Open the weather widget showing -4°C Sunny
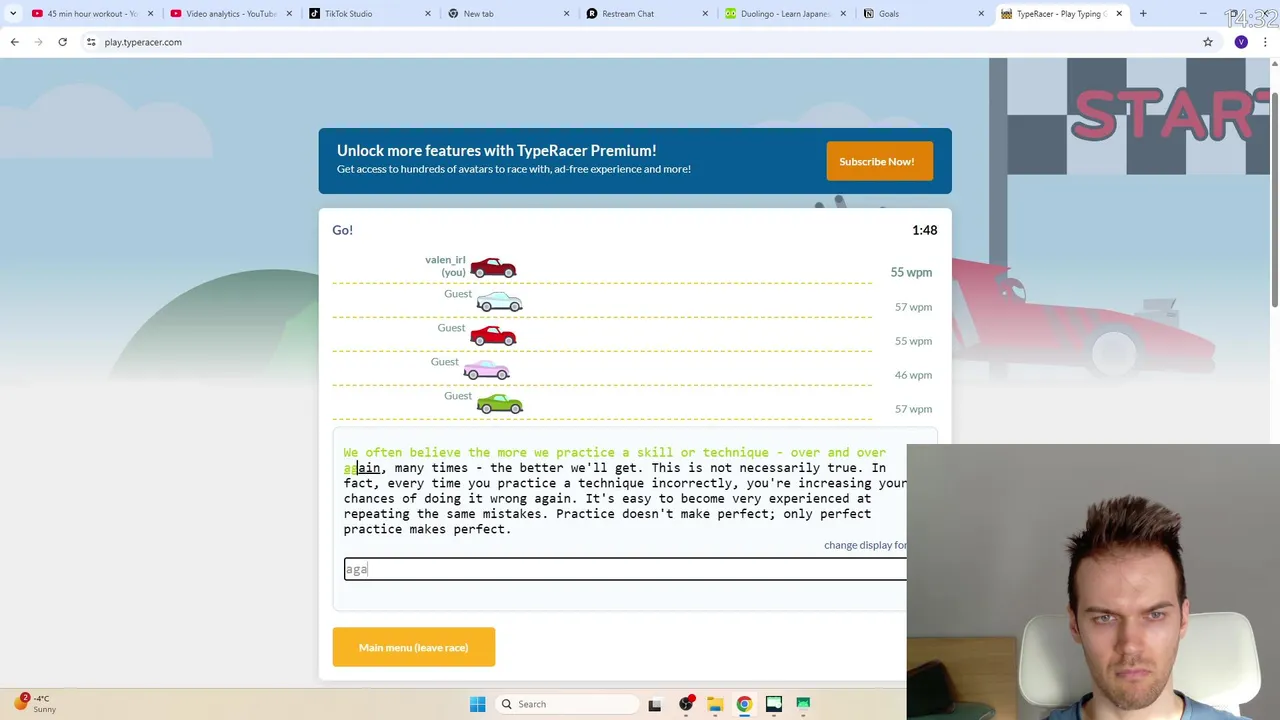This screenshot has width=1280, height=720. point(36,703)
